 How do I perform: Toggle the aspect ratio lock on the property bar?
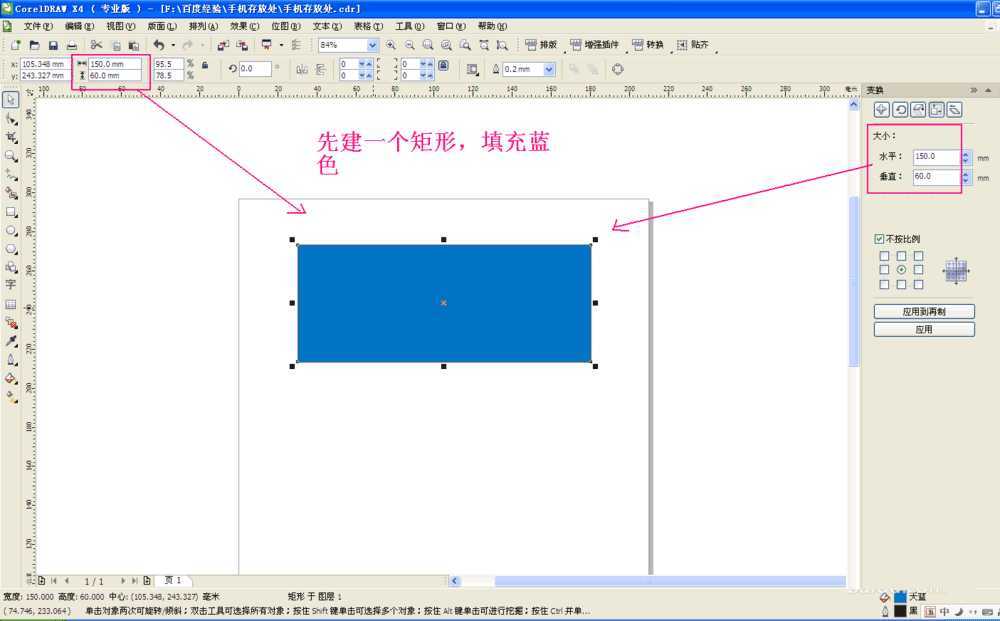(204, 68)
